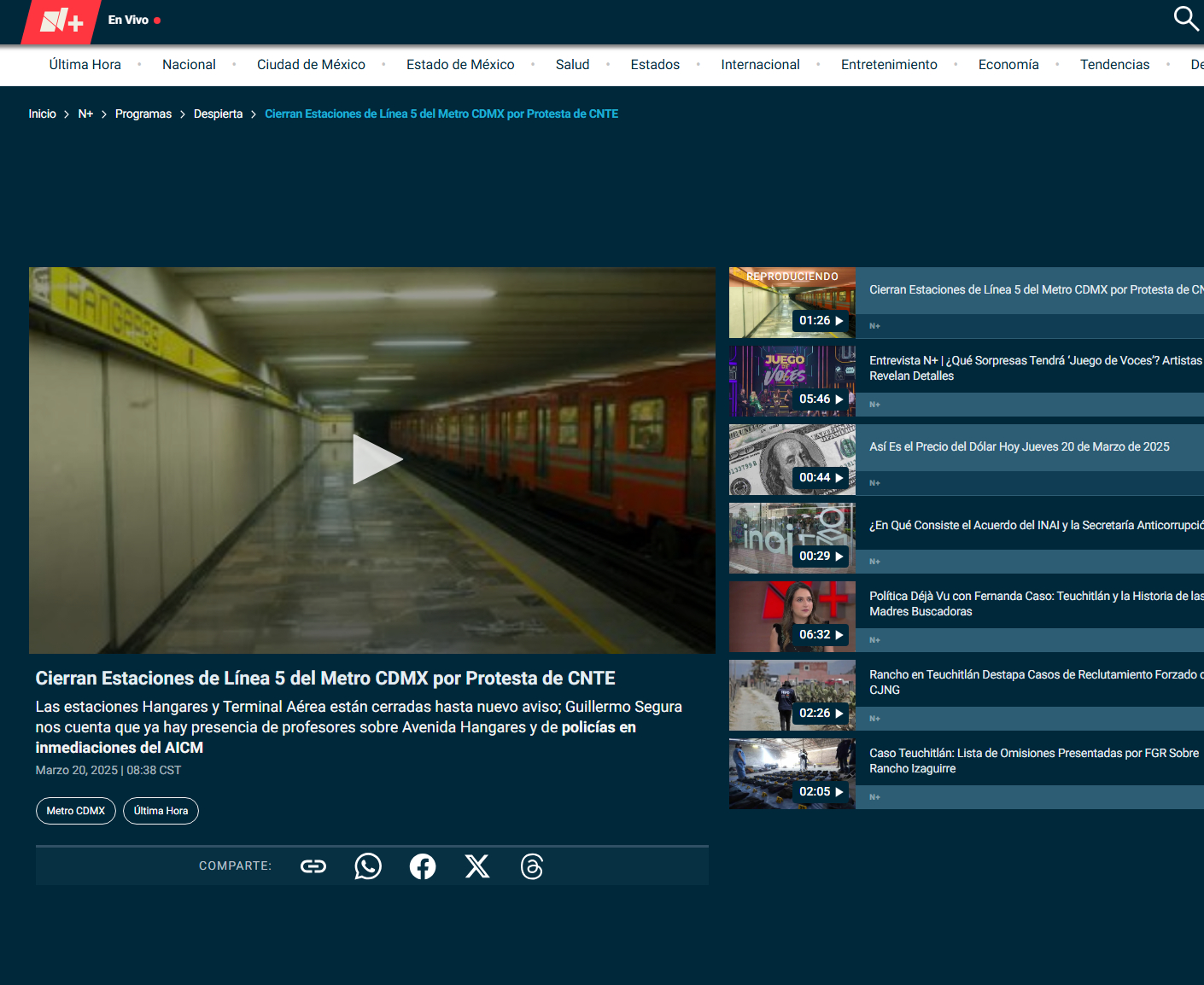The height and width of the screenshot is (985, 1204).
Task: Open the Última Hora nav section
Action: (85, 65)
